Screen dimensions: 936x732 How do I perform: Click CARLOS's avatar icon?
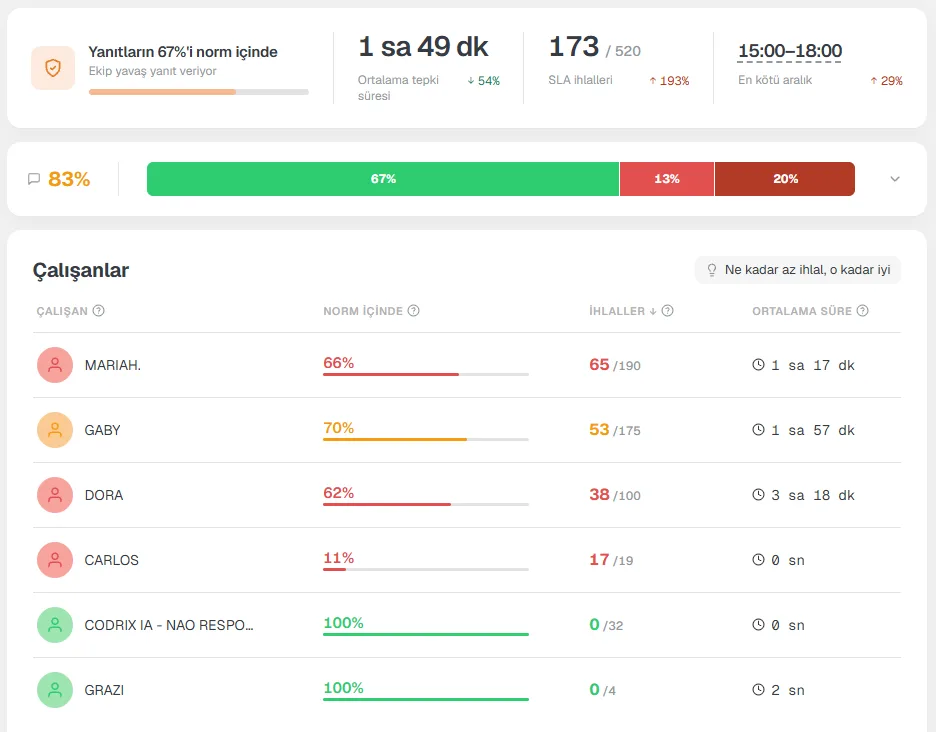pos(55,560)
